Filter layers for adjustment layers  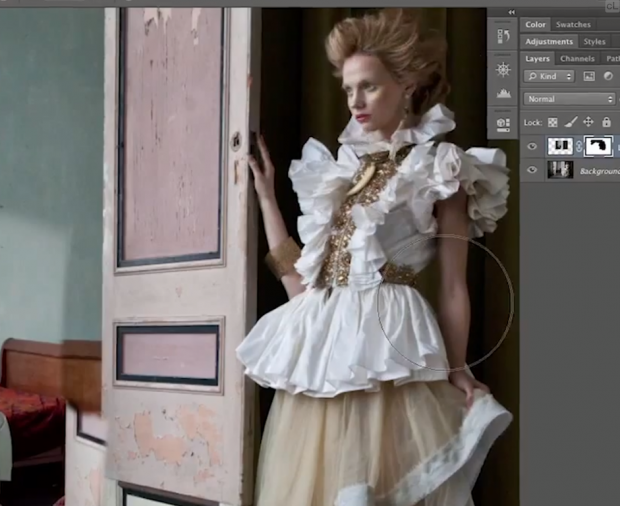coord(608,76)
